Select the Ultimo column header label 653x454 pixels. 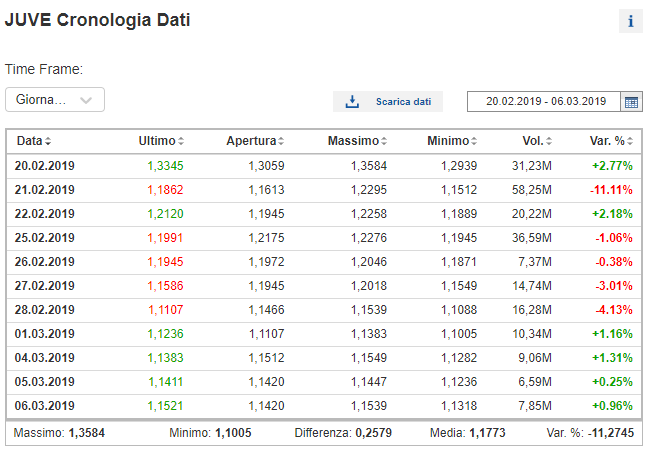[157, 141]
